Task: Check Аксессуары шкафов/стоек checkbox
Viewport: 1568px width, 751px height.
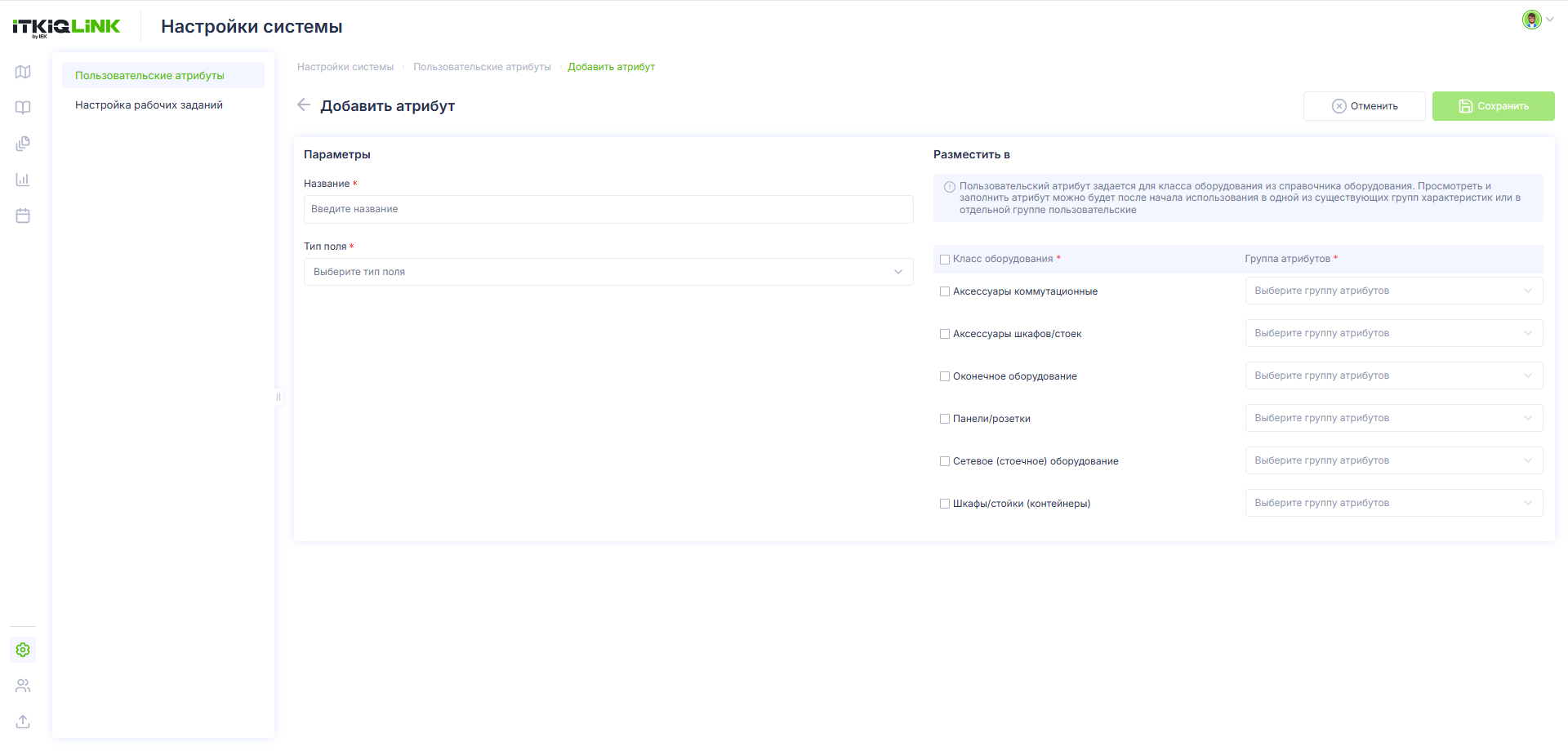Action: tap(945, 334)
